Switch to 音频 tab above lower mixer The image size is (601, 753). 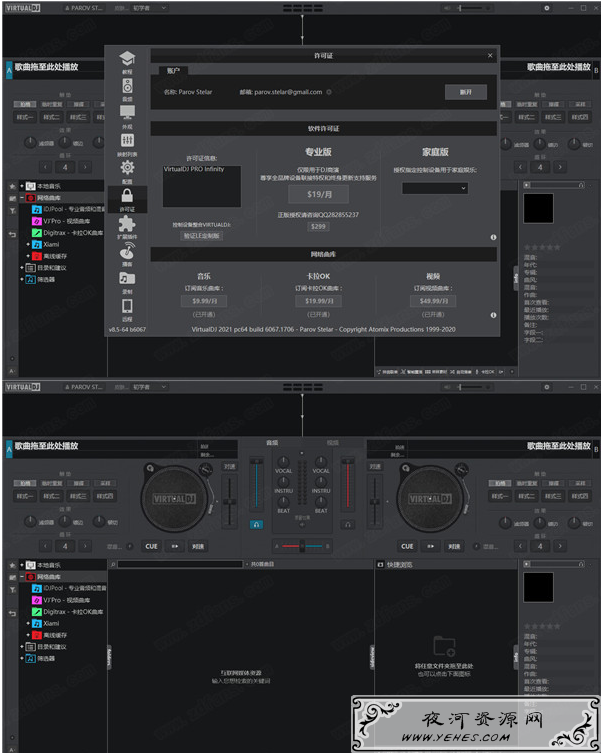tap(272, 443)
